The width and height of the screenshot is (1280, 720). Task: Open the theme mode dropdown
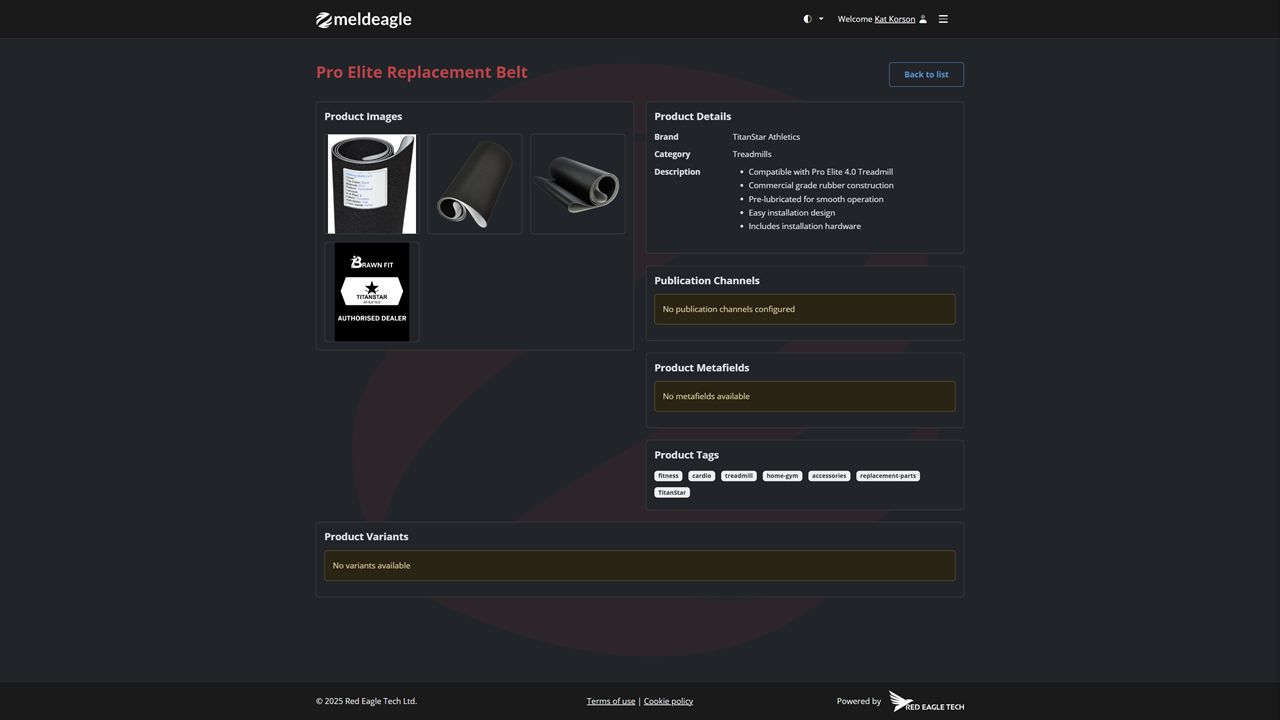pos(813,19)
